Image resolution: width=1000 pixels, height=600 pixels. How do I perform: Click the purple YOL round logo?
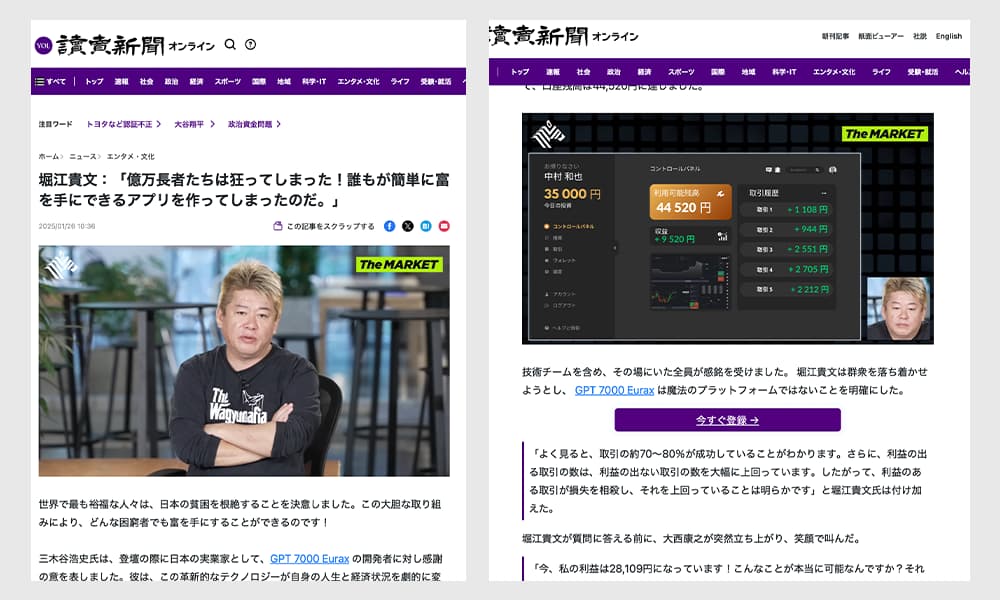point(43,45)
